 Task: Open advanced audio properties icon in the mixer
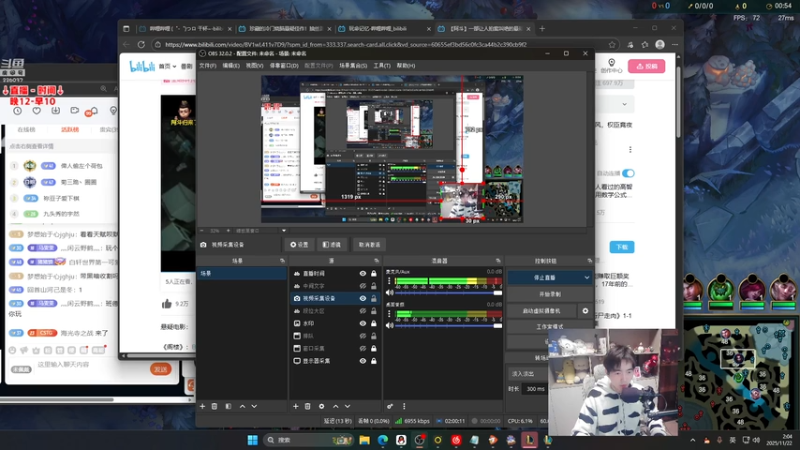tap(390, 407)
